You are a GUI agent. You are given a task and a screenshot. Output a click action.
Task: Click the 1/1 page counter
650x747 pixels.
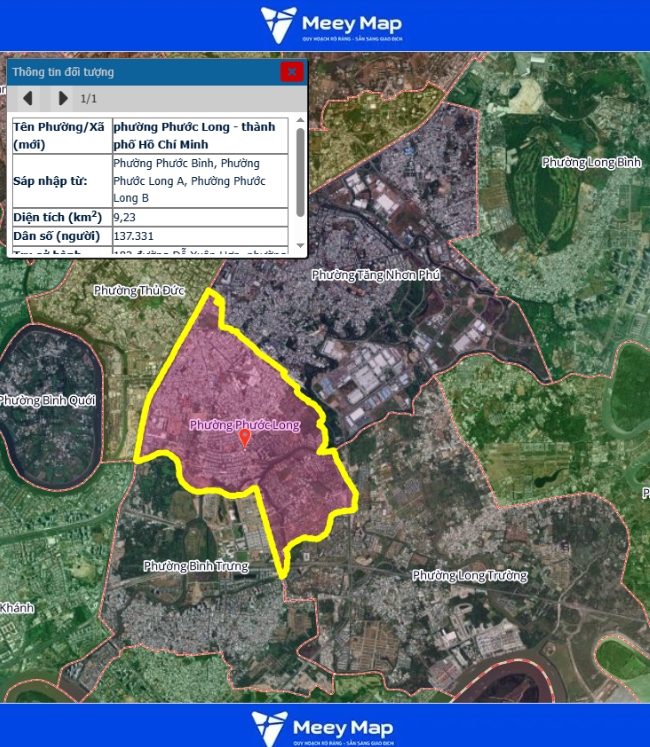(x=89, y=99)
